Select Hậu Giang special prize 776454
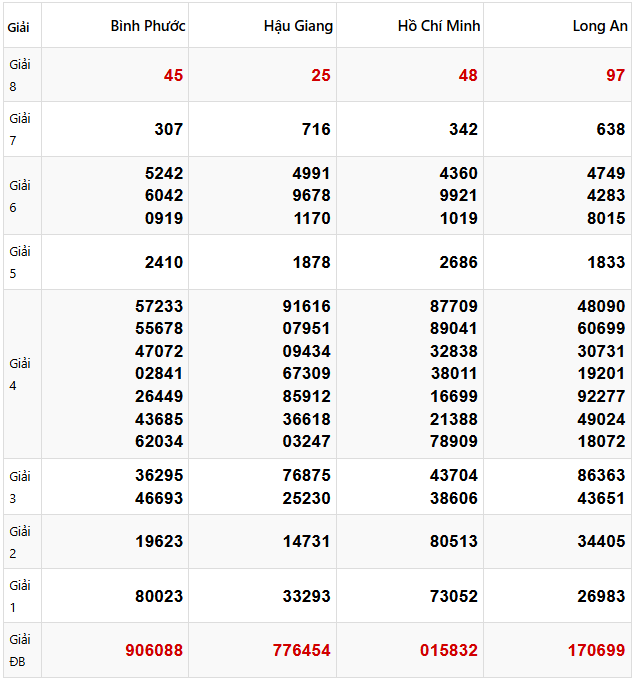635x681 pixels. pos(301,650)
